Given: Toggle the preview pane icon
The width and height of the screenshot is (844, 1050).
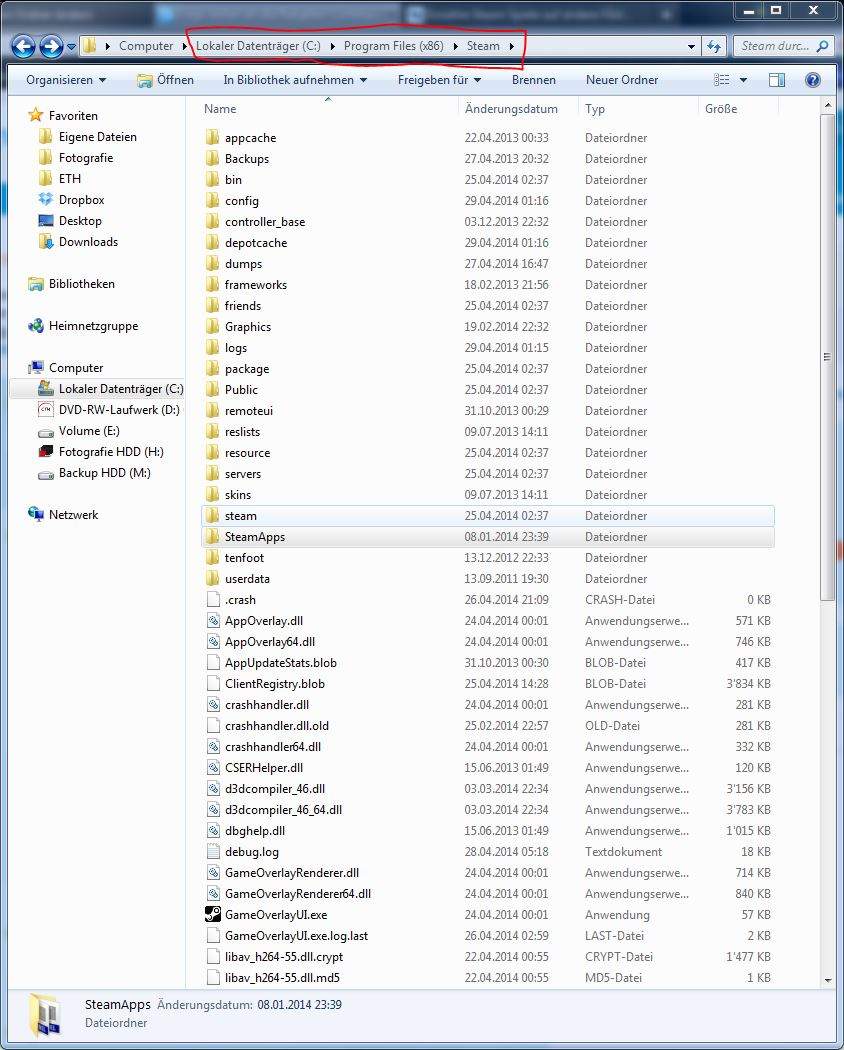Looking at the screenshot, I should [x=777, y=80].
